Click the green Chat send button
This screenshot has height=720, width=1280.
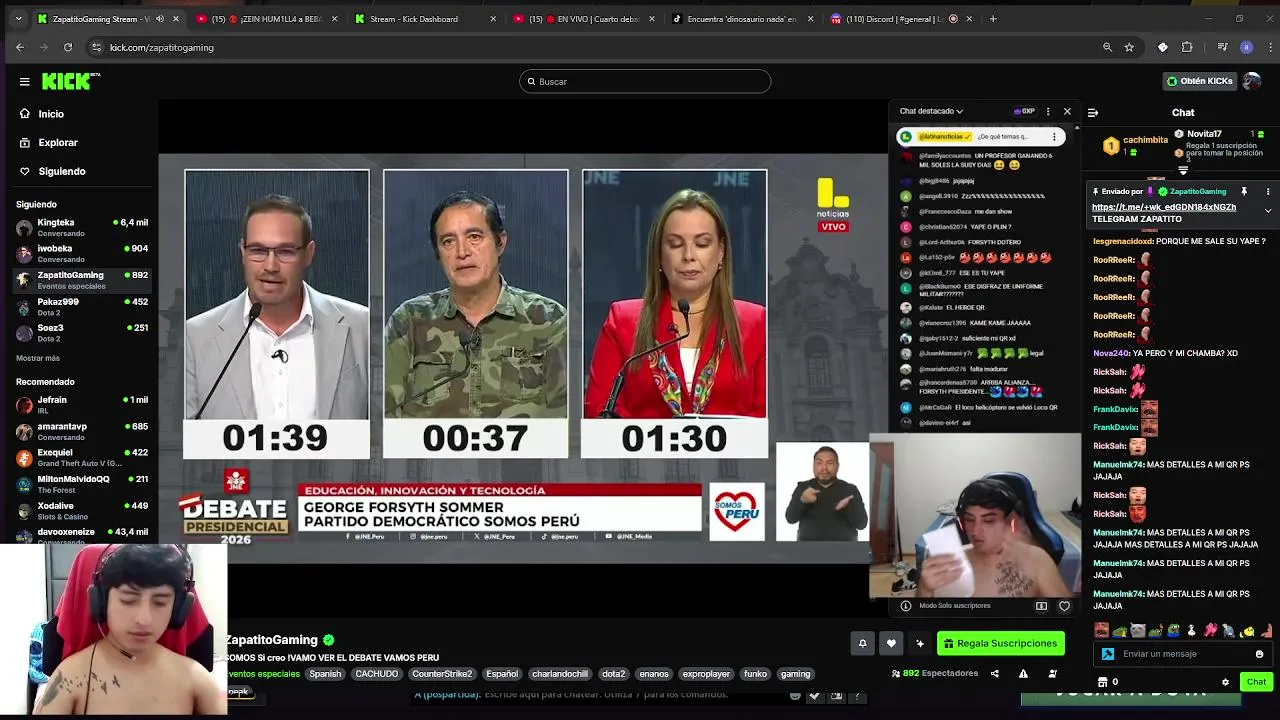coord(1256,682)
